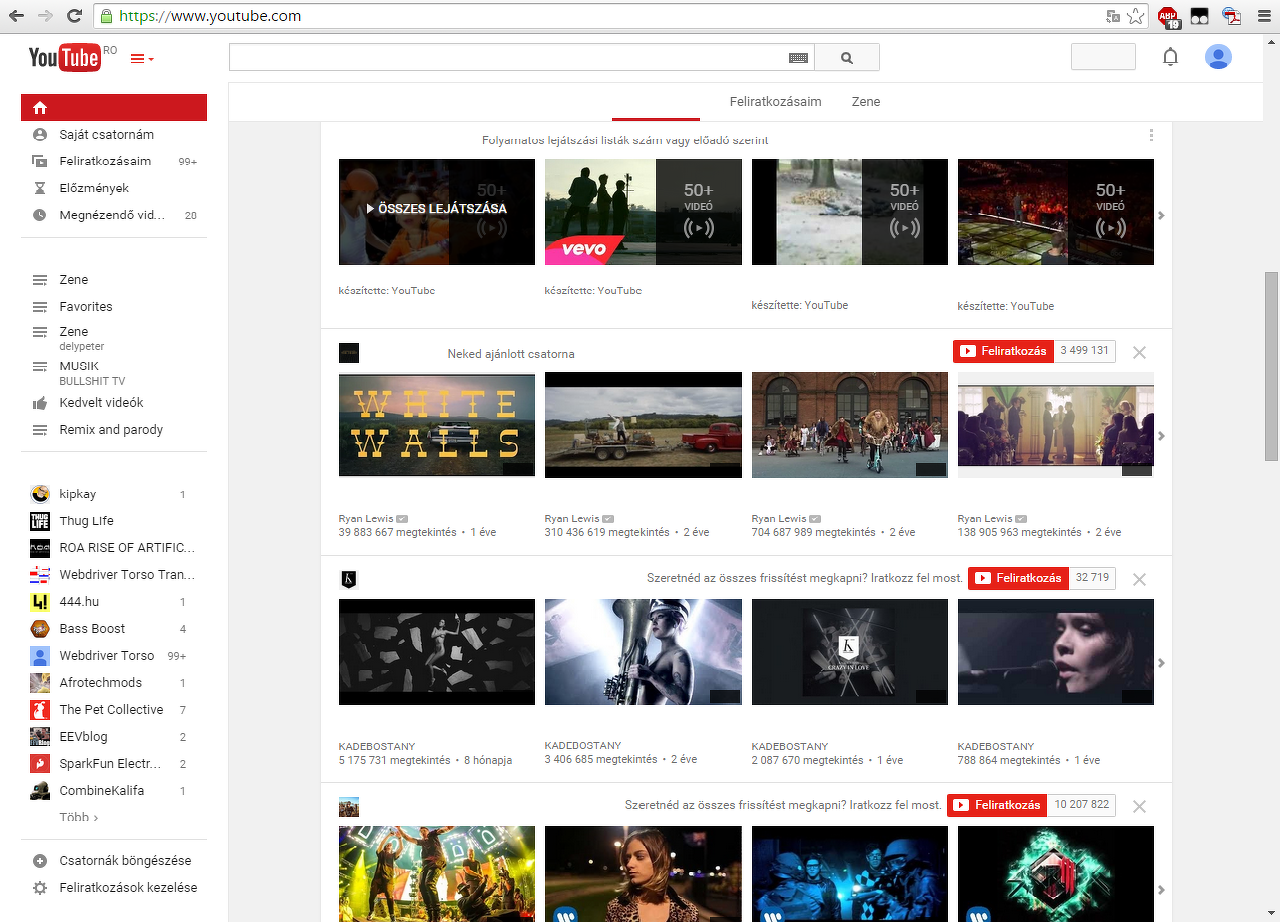Open the KADEBOSTANY channel icon above its videos
Screen dimensions: 1280x922
(349, 579)
